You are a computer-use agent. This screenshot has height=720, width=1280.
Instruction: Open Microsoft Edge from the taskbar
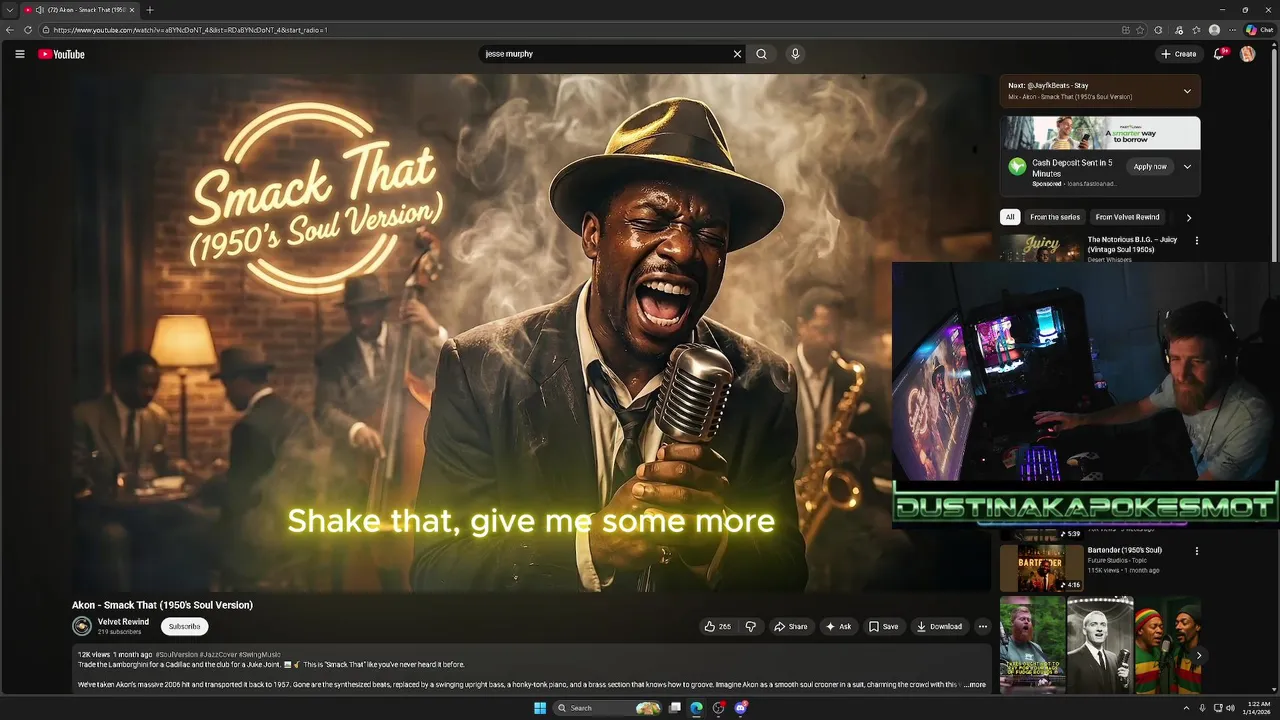697,708
